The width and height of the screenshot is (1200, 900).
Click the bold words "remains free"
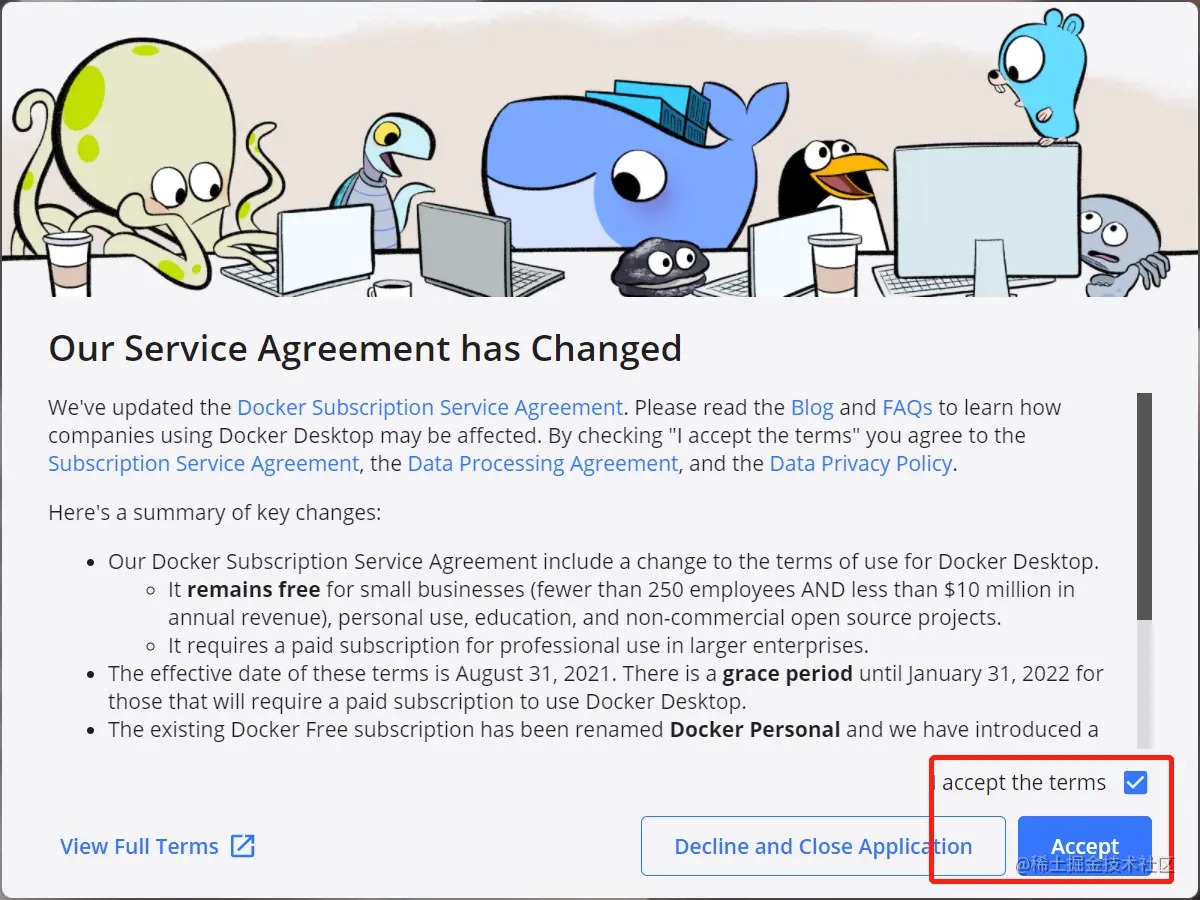click(x=253, y=590)
